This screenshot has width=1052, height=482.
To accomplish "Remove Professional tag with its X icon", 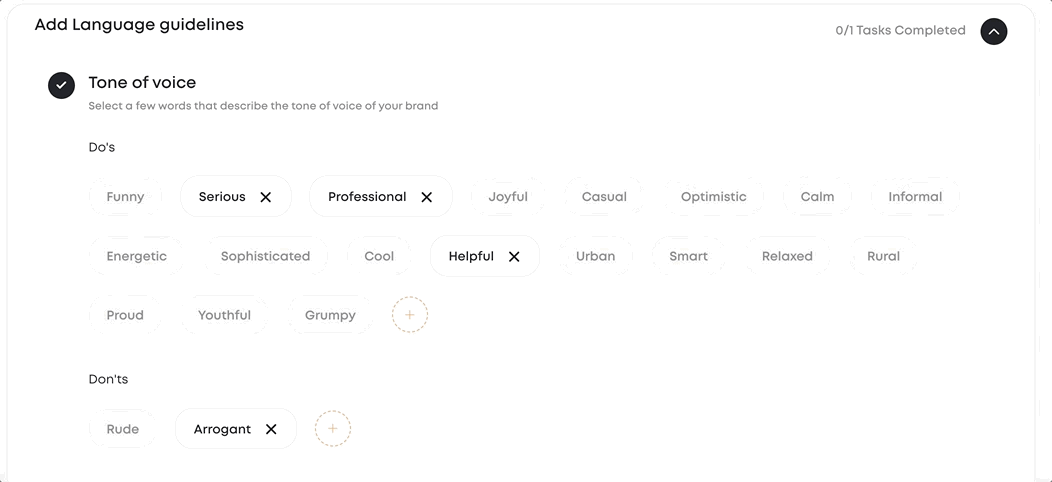I will tap(427, 197).
